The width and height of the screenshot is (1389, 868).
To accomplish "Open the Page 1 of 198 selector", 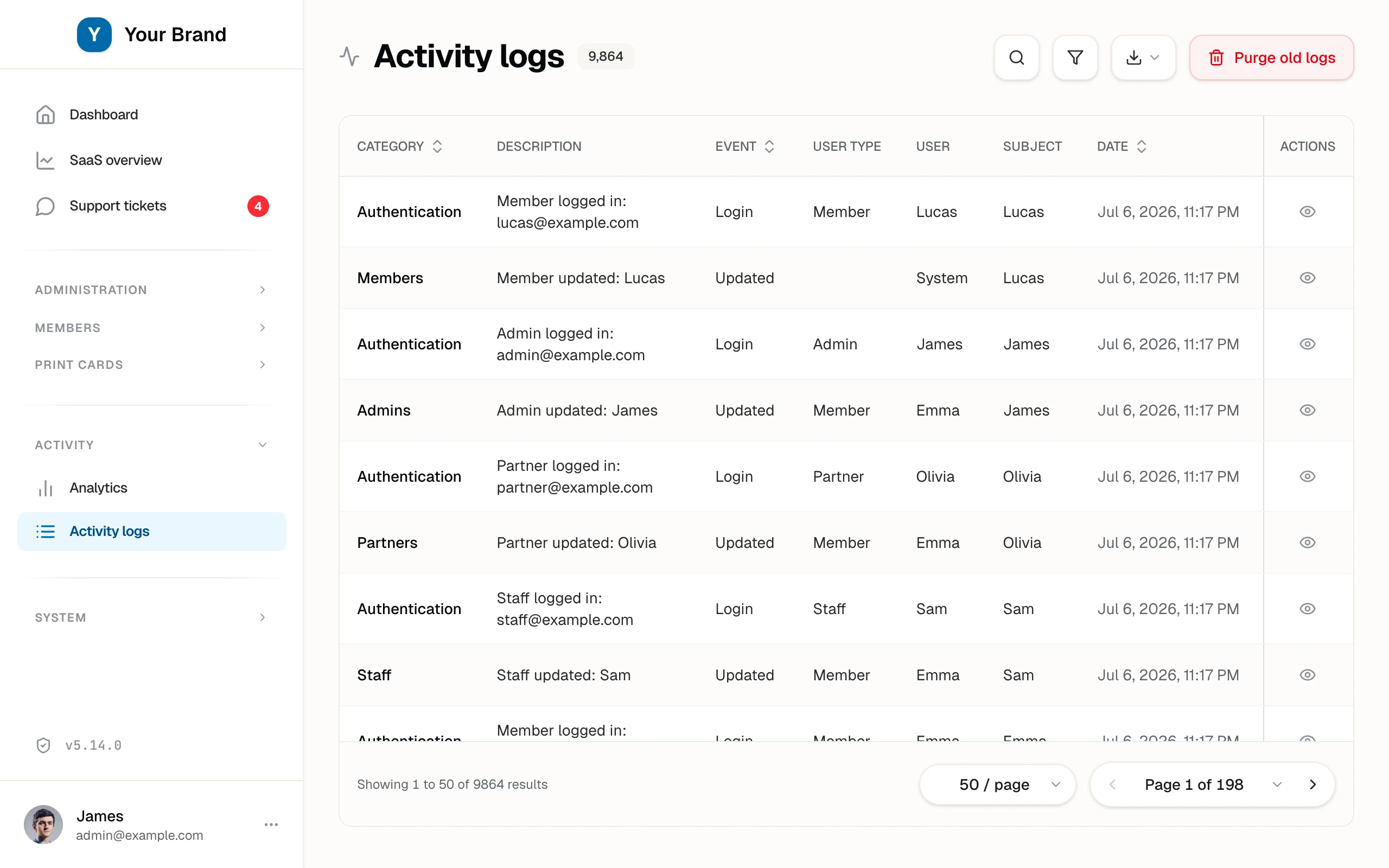I will pyautogui.click(x=1213, y=785).
